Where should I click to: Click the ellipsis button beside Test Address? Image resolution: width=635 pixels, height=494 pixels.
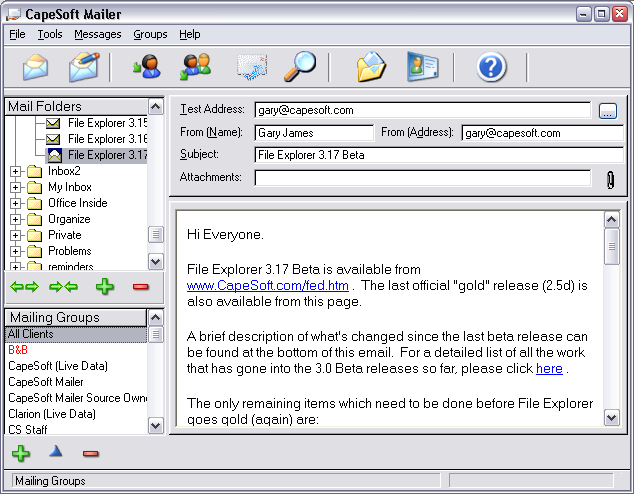(x=607, y=111)
